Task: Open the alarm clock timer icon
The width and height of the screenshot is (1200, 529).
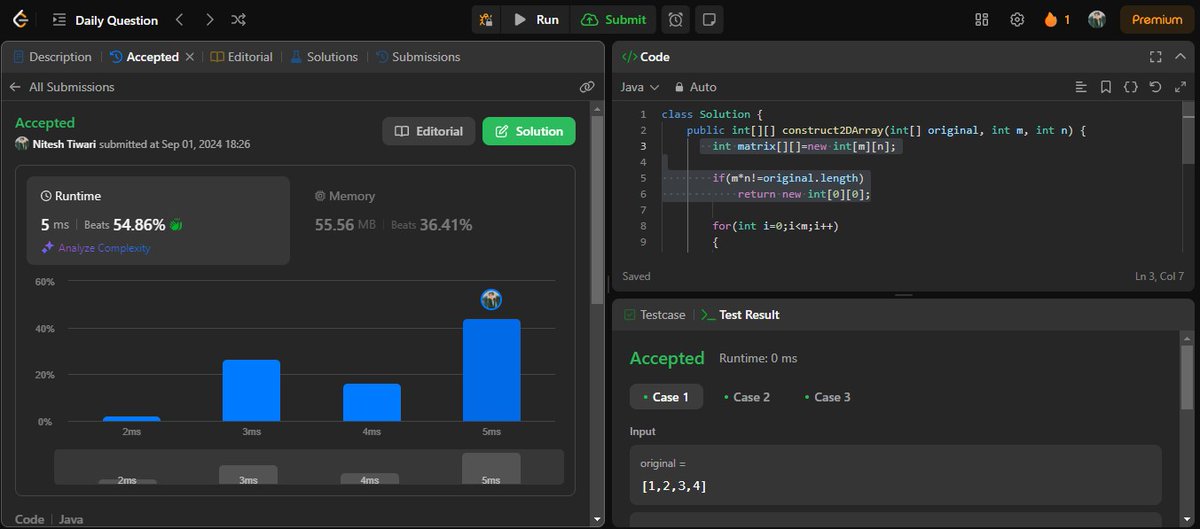Action: [676, 19]
